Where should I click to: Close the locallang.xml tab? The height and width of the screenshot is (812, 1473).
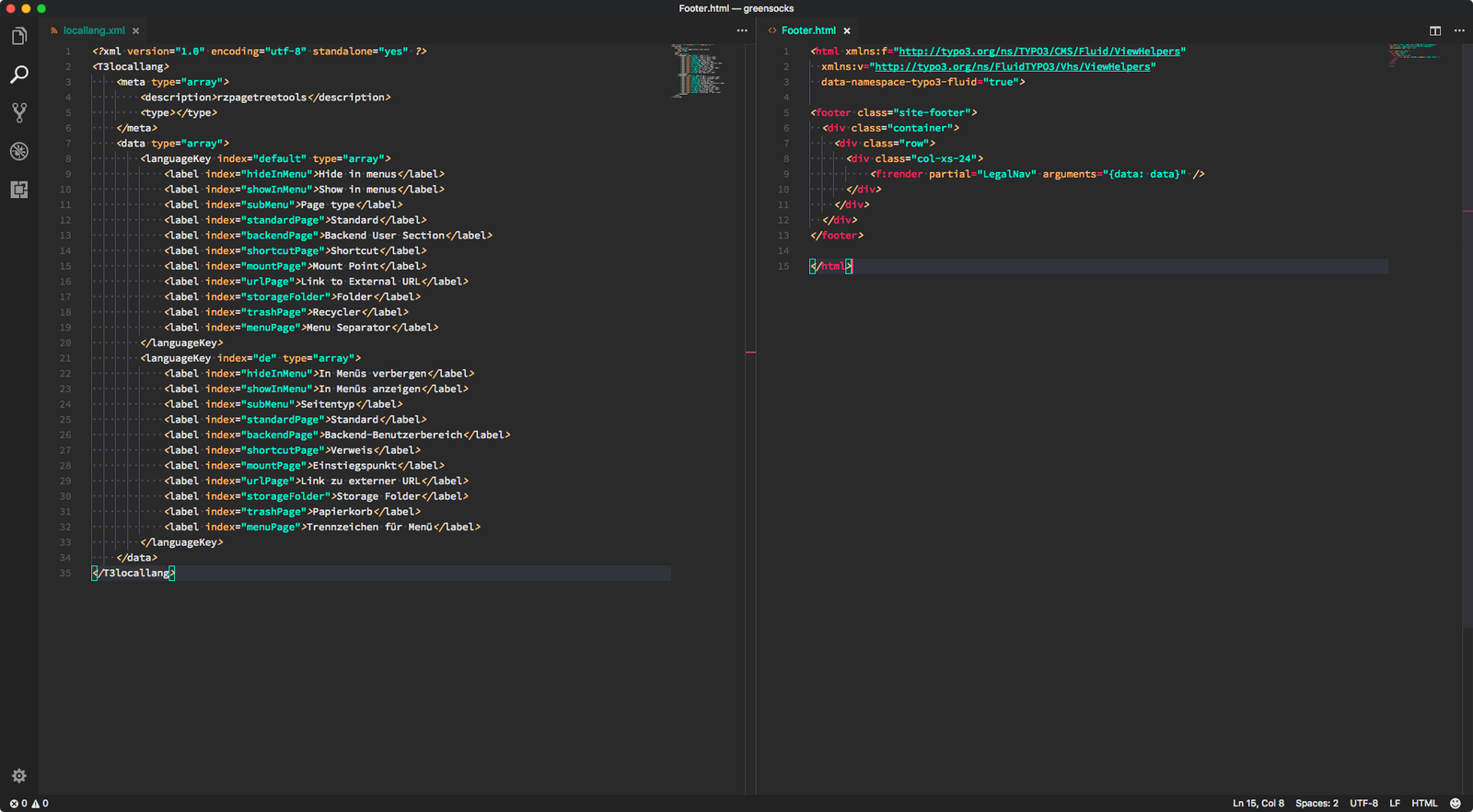[x=136, y=30]
